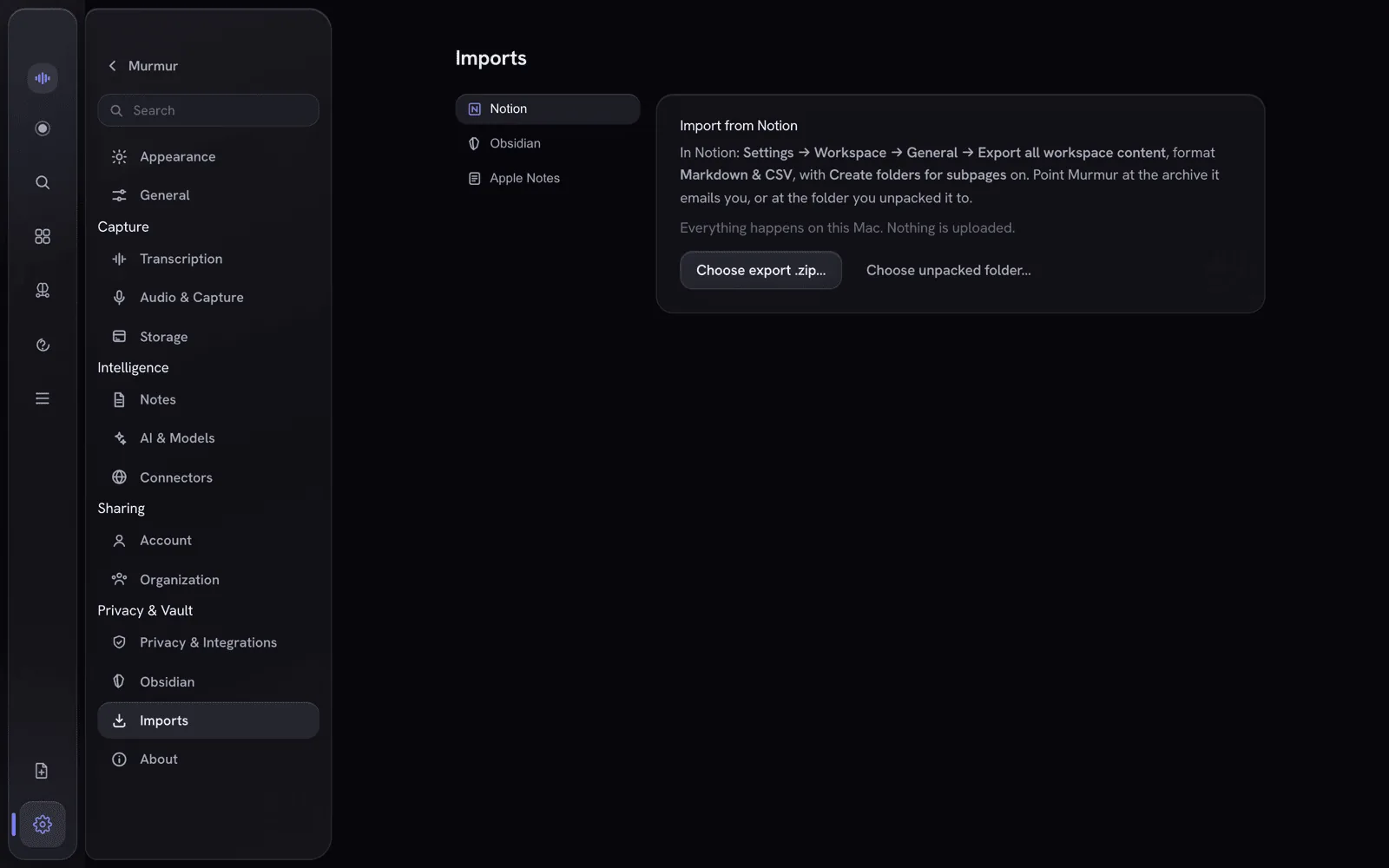Screen dimensions: 1389x868
Task: Open Notes settings under Intelligence
Action: (x=208, y=399)
